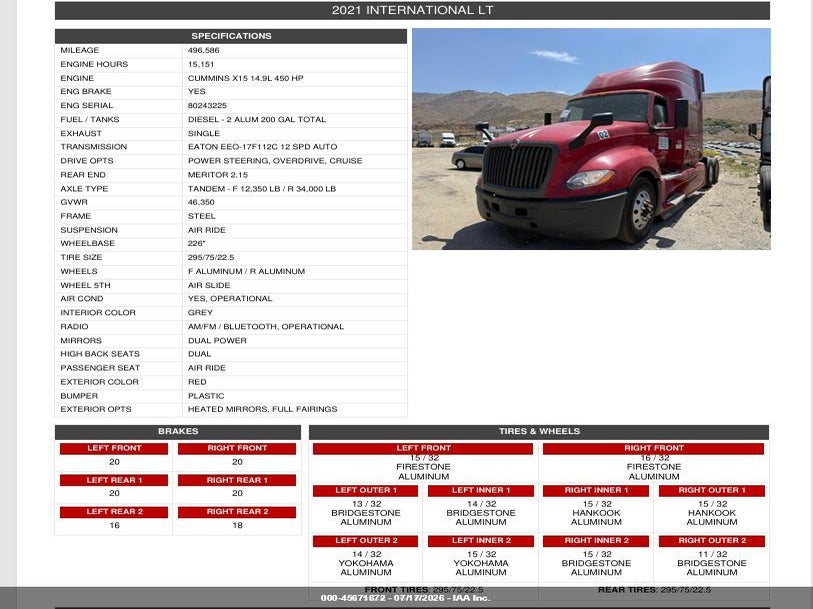Click the BRAKES section header
The image size is (813, 609).
tap(178, 432)
